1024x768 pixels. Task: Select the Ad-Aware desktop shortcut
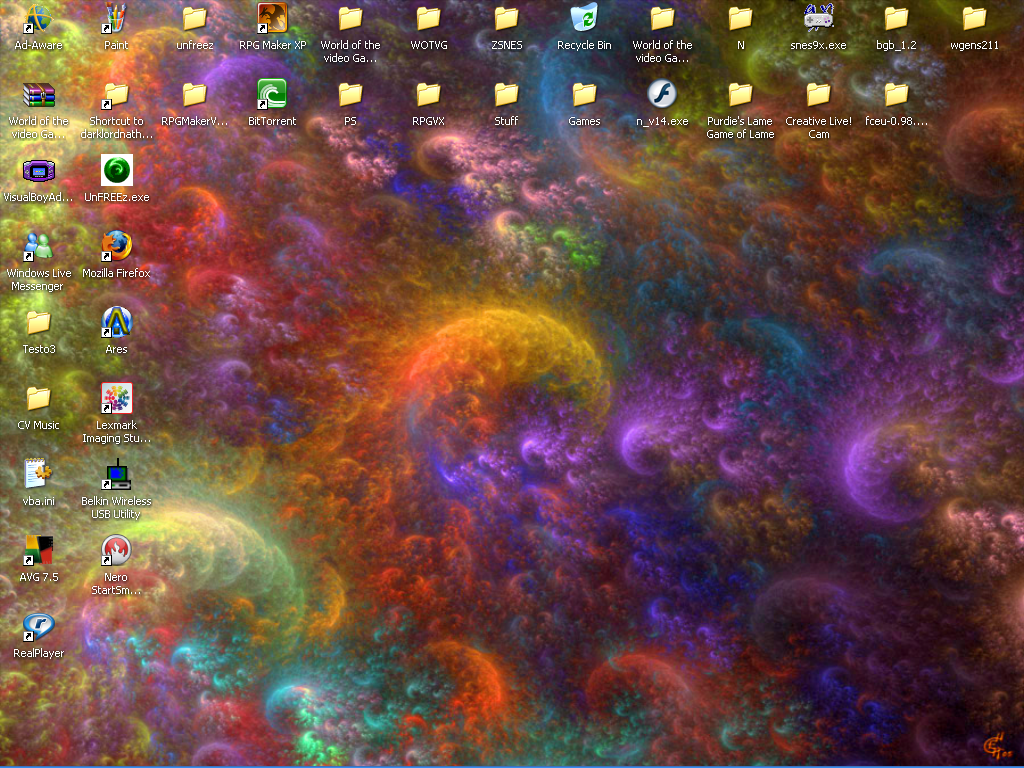tap(39, 18)
